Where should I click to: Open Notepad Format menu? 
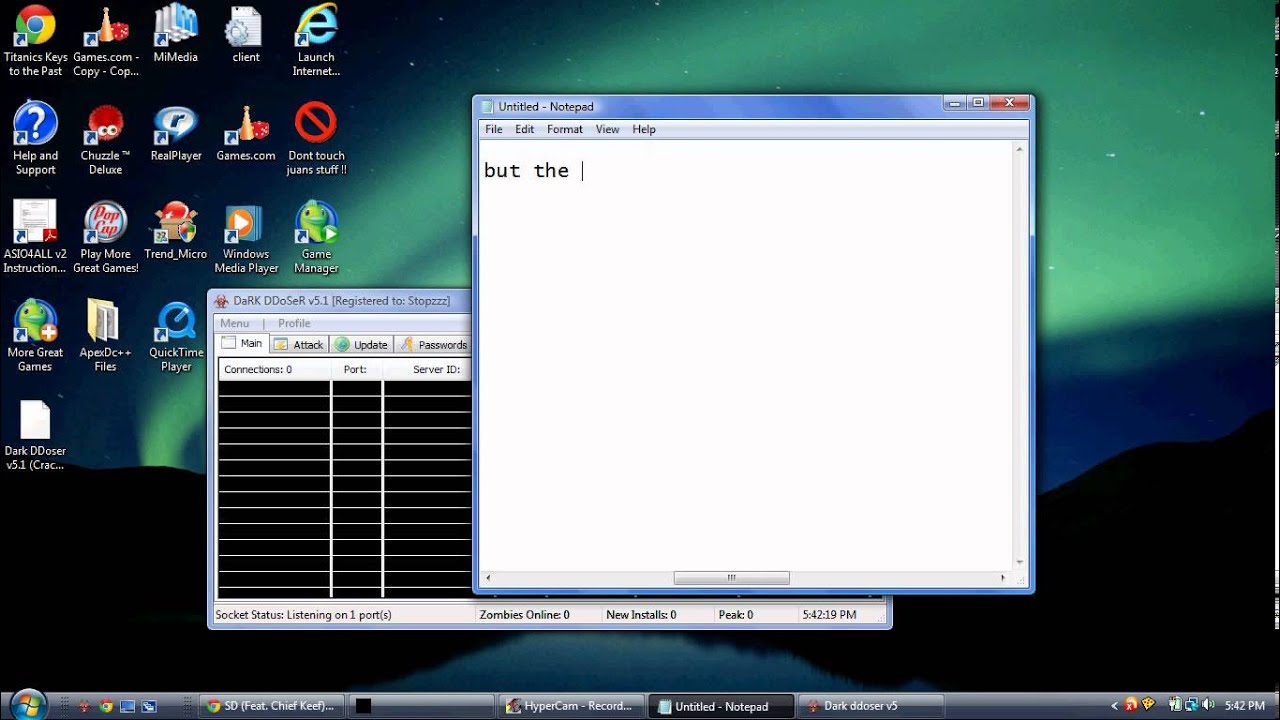pyautogui.click(x=564, y=129)
